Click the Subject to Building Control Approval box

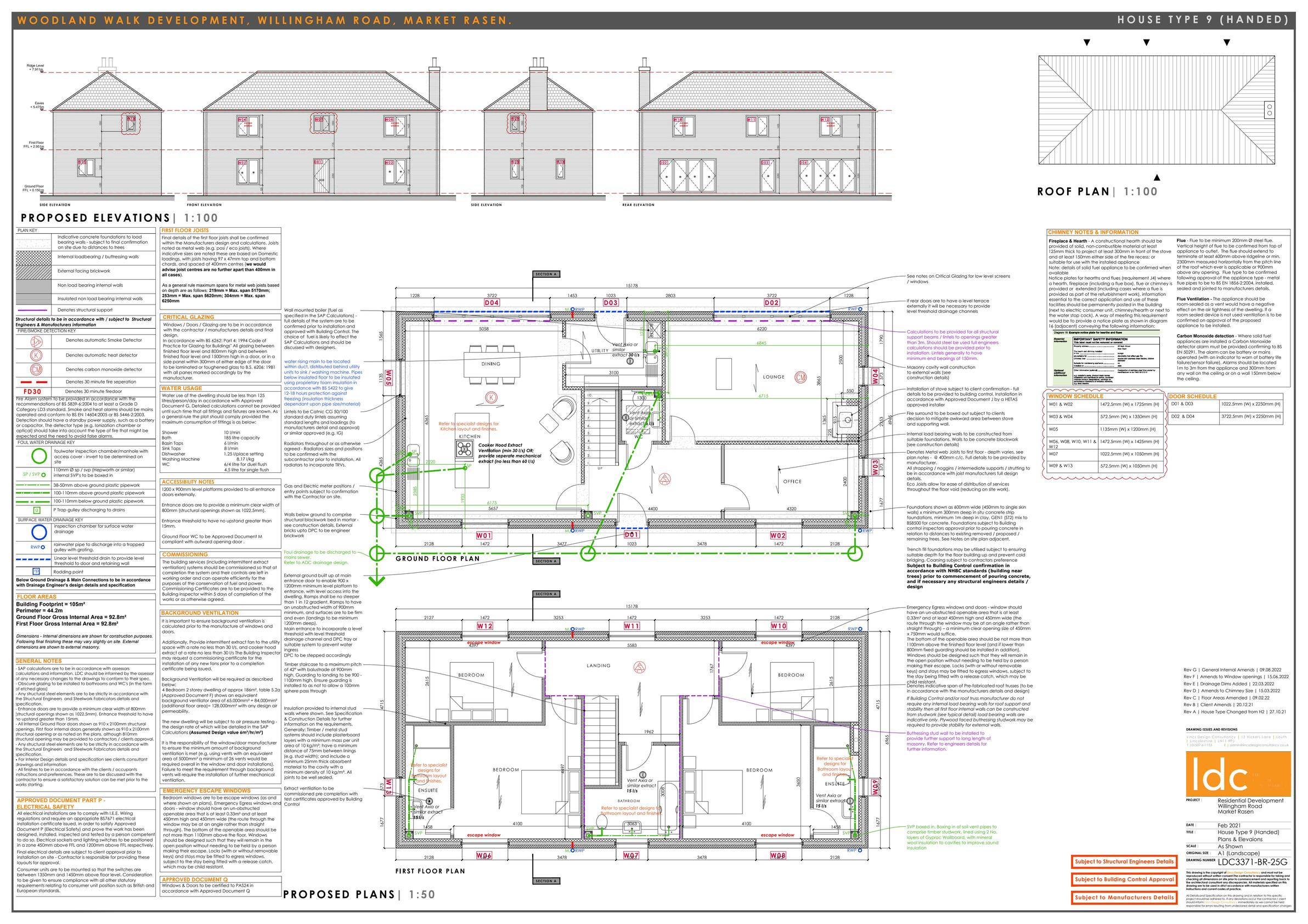1124,880
